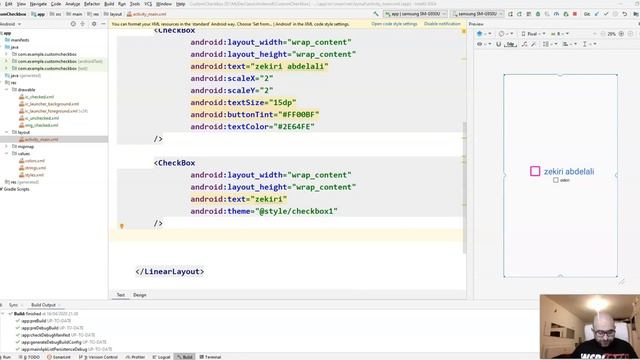This screenshot has width=640, height=360.
Task: Select styles.xml in values folder
Action: coord(31,175)
